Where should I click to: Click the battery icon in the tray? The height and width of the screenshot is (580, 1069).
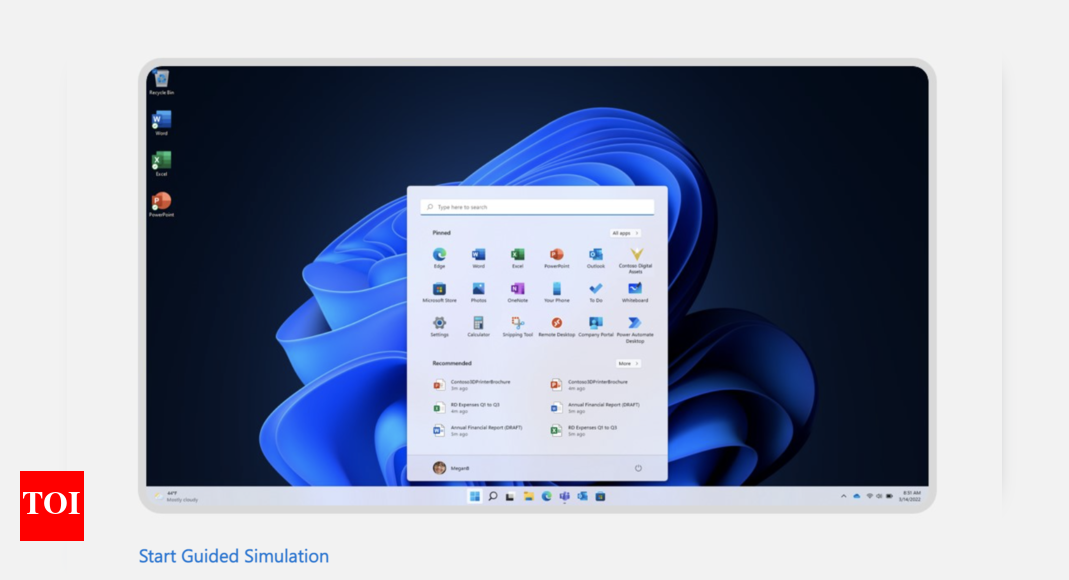tap(889, 496)
